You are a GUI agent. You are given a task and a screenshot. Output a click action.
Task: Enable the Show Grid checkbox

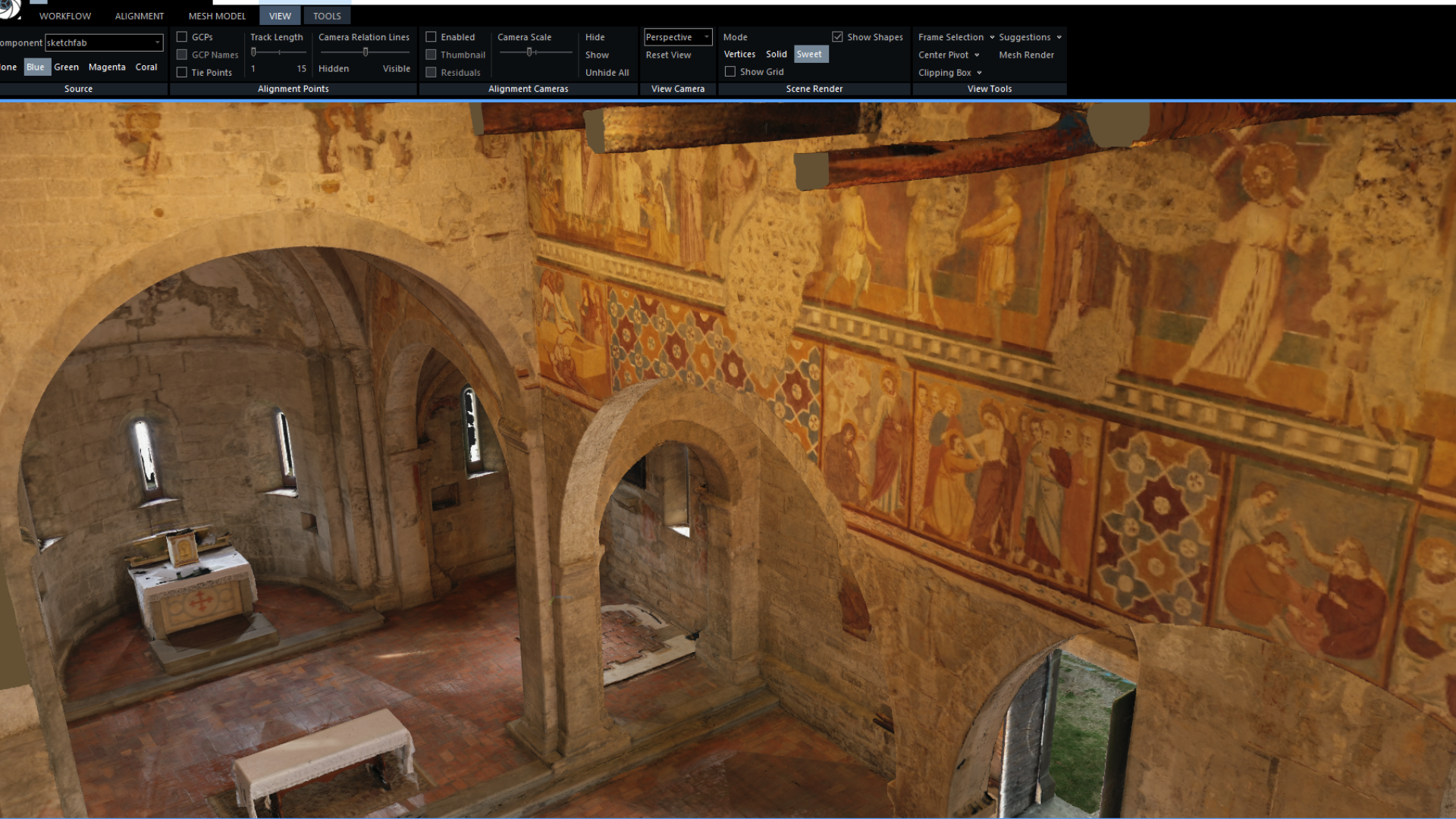point(730,72)
